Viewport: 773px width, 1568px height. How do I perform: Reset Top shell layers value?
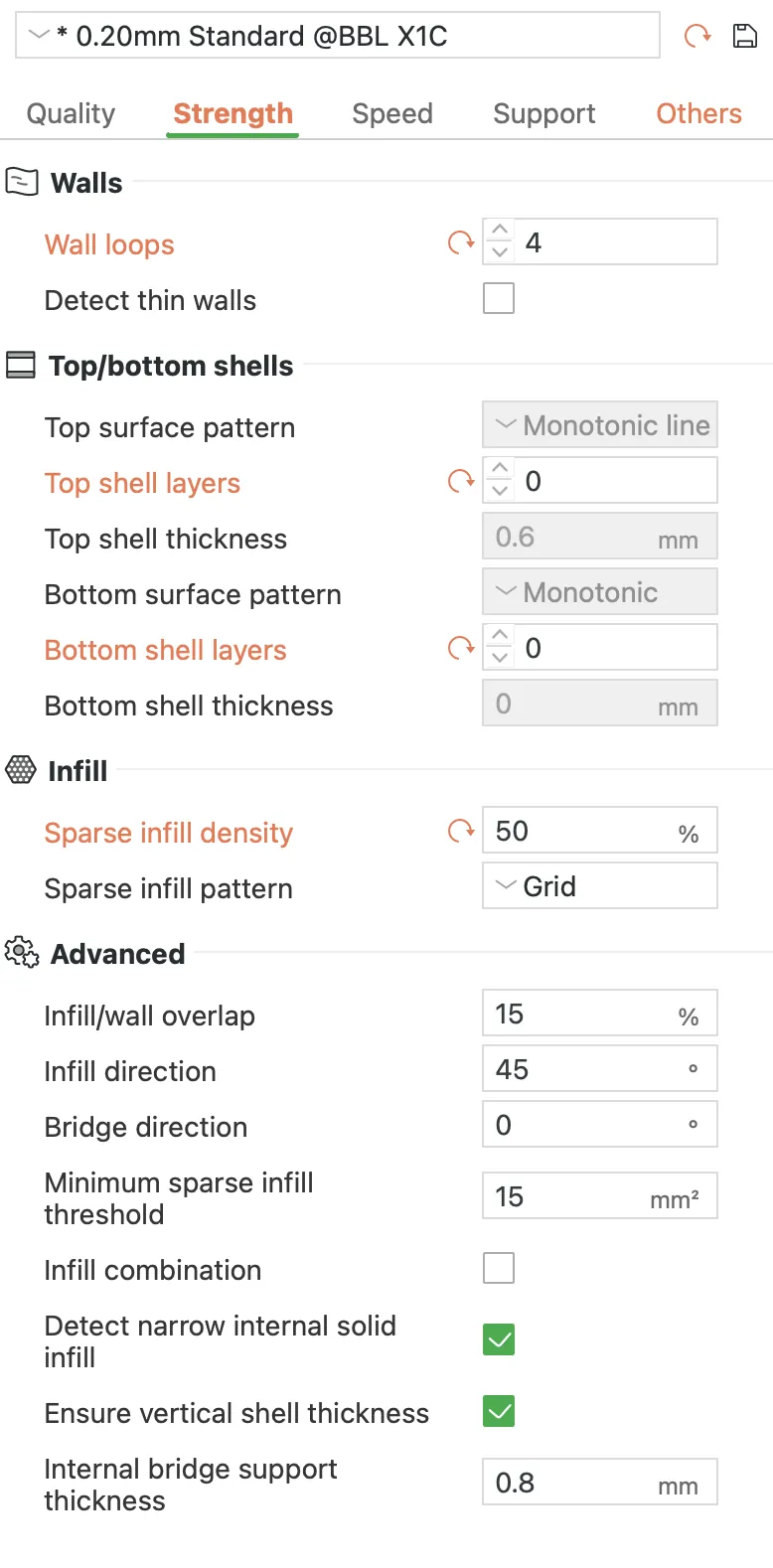pyautogui.click(x=461, y=482)
